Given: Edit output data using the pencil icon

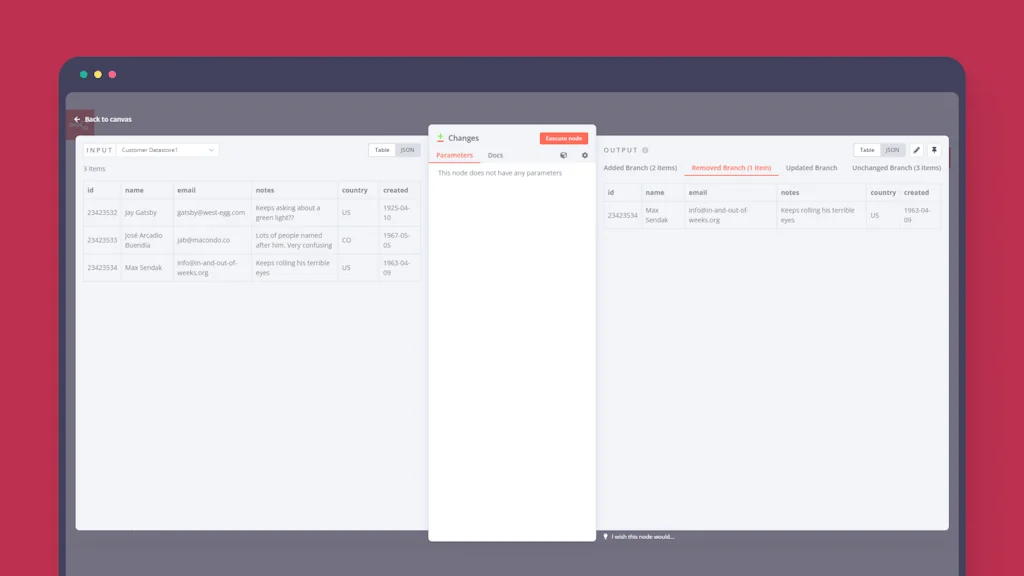Looking at the screenshot, I should pyautogui.click(x=916, y=150).
